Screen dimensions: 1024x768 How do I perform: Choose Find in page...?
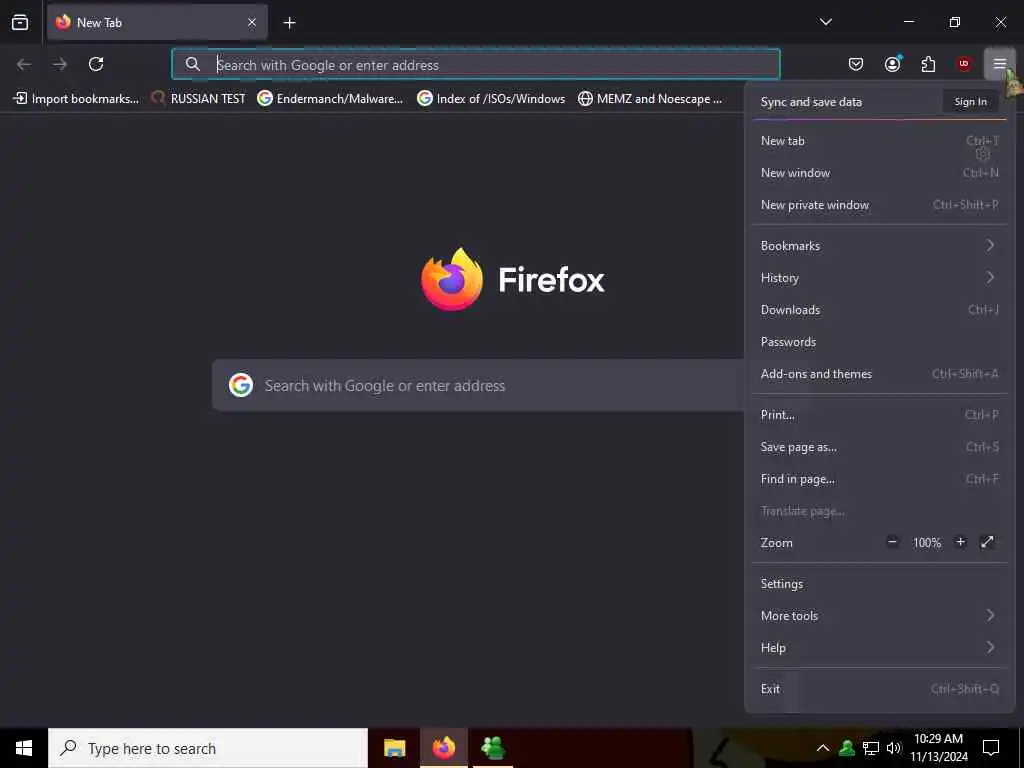(x=880, y=479)
